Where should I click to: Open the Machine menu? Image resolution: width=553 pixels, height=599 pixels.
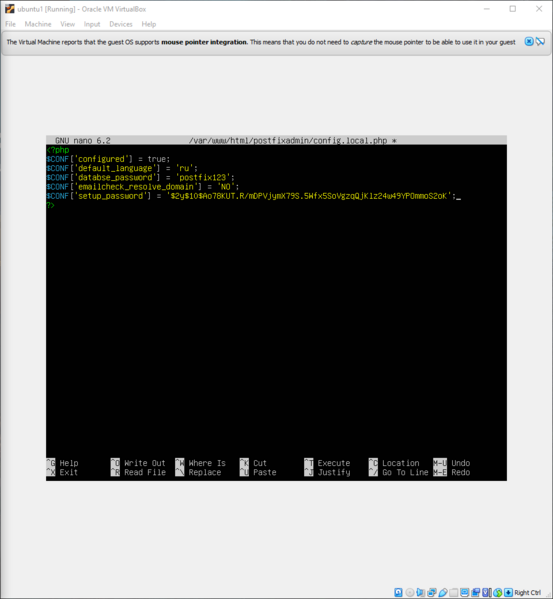coord(38,24)
